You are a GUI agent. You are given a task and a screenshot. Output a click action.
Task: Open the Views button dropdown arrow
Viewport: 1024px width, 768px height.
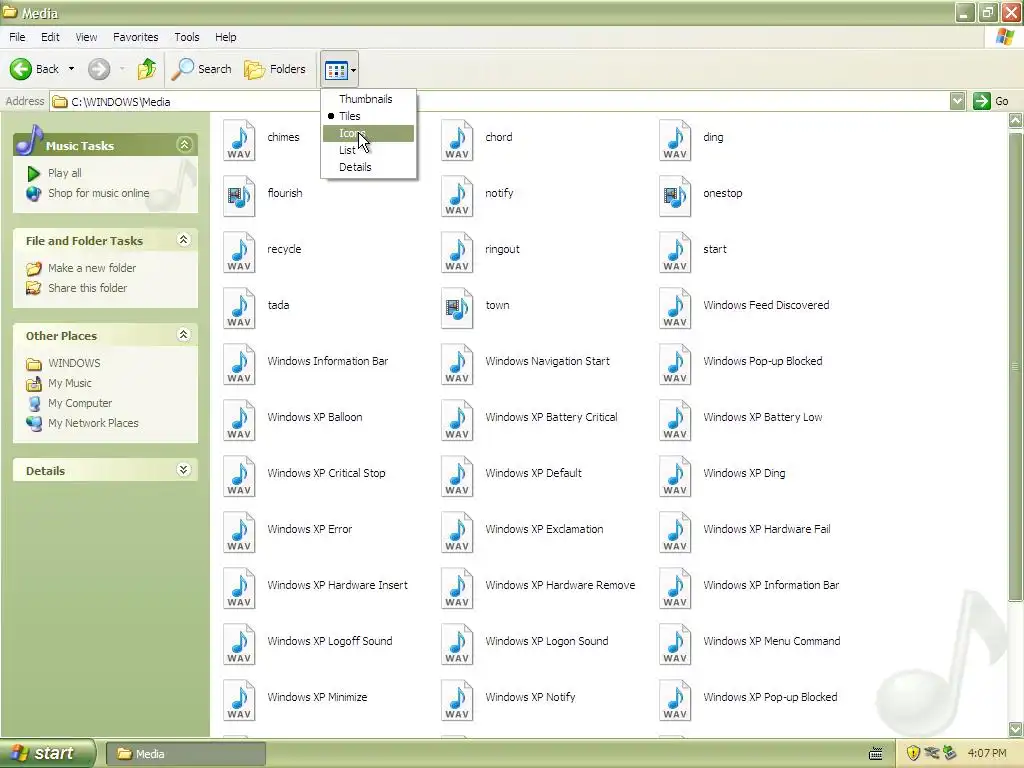pos(353,70)
